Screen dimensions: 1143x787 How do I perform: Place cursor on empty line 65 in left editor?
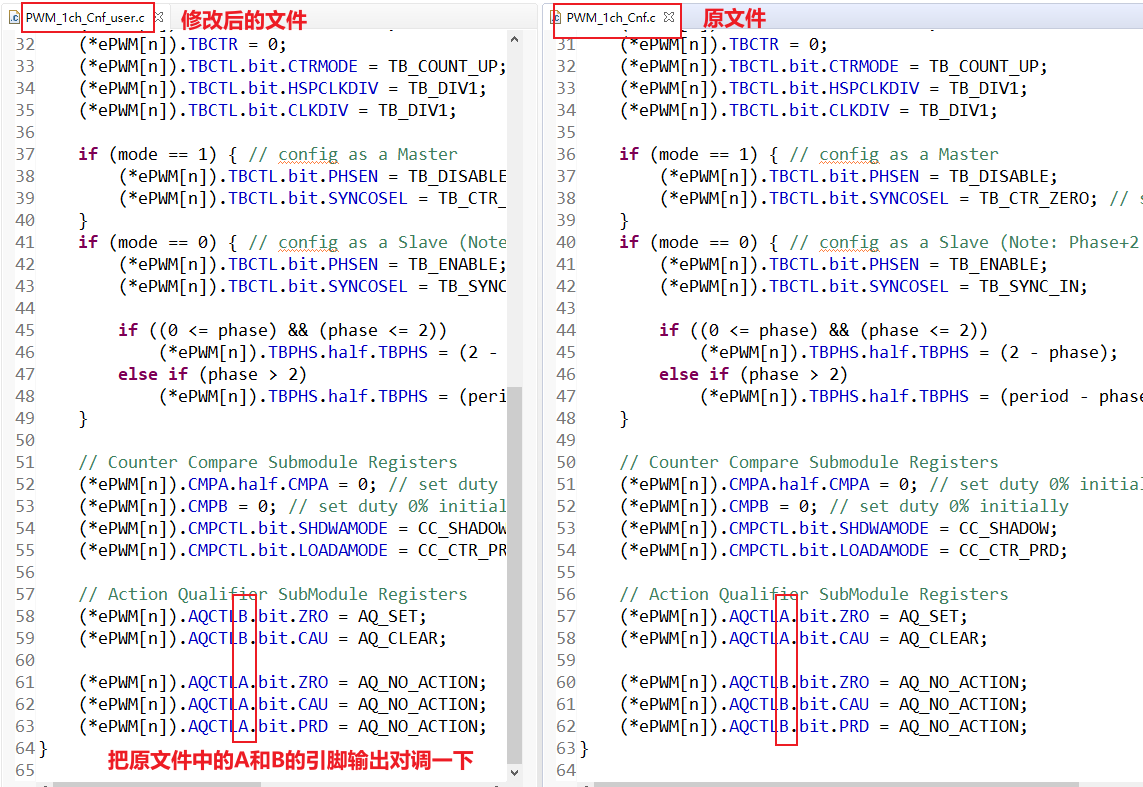(x=200, y=770)
